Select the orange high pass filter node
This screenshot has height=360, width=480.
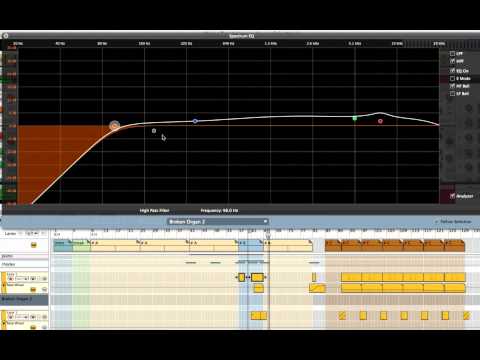[115, 126]
